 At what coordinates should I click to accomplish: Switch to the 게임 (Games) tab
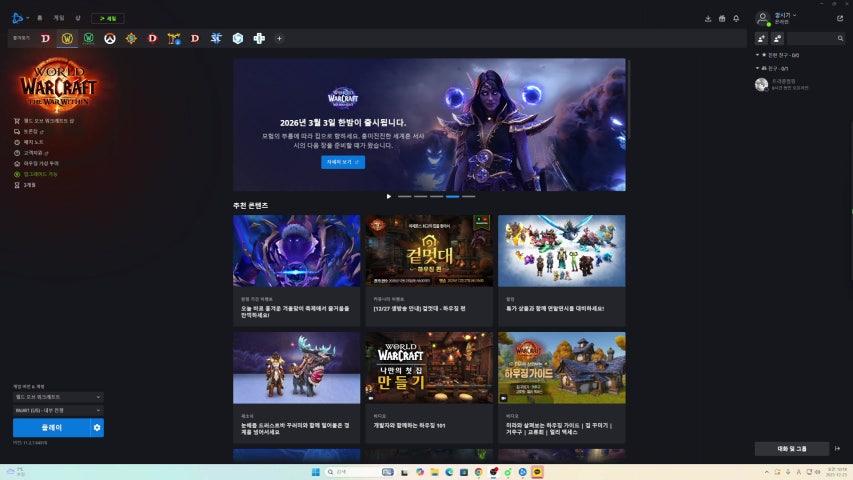tap(58, 18)
